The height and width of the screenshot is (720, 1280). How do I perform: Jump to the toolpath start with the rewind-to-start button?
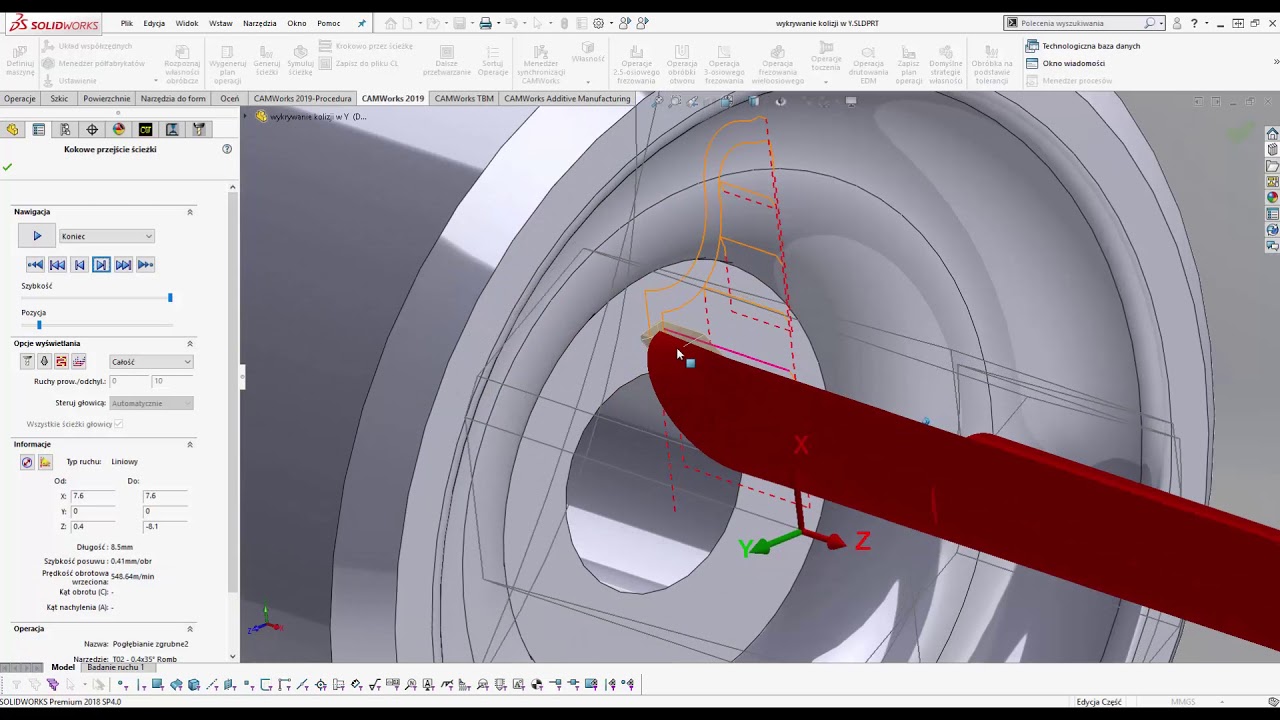point(35,265)
